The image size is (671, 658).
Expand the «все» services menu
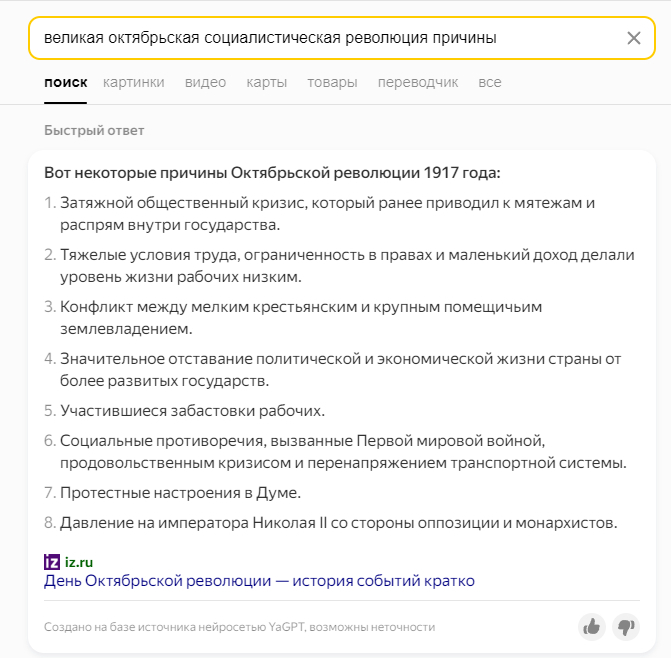coord(489,82)
